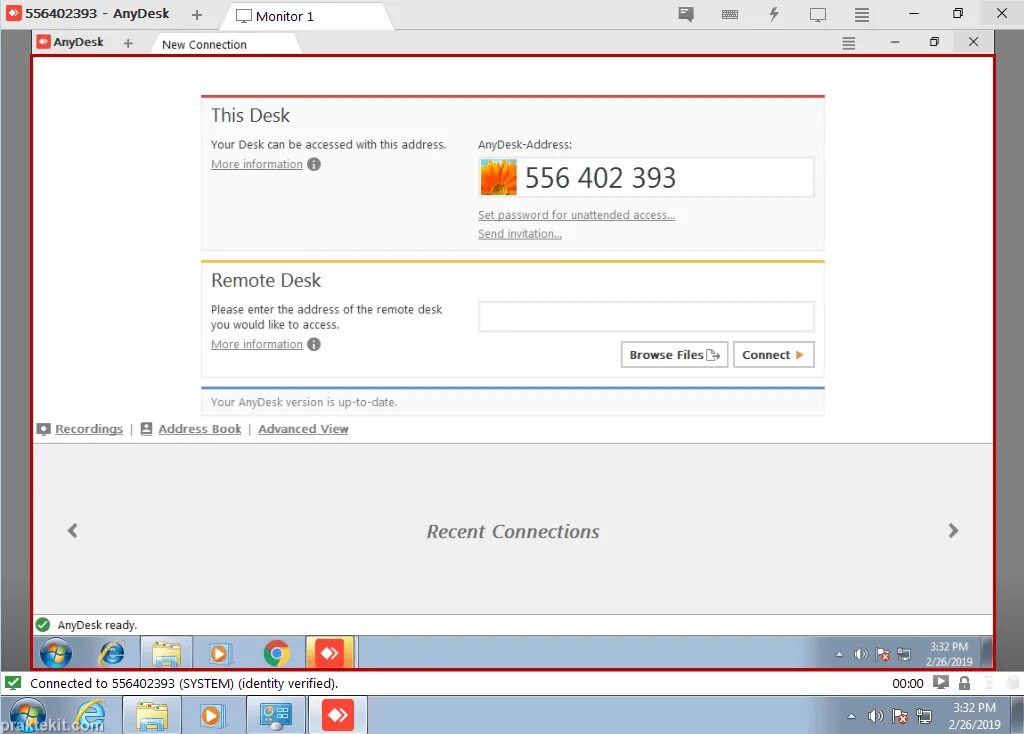Click the orange flower desk avatar
Screen dimensions: 1024x734
[498, 177]
